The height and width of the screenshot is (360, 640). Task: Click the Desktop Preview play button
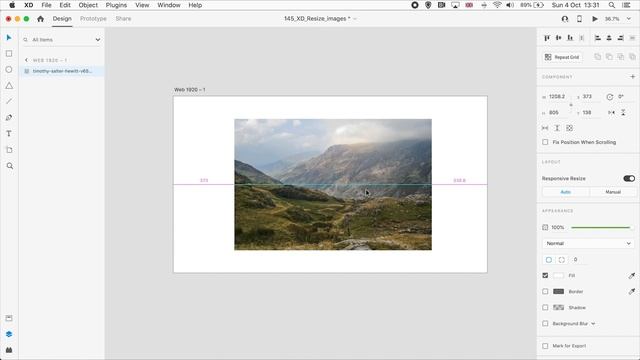tap(595, 19)
